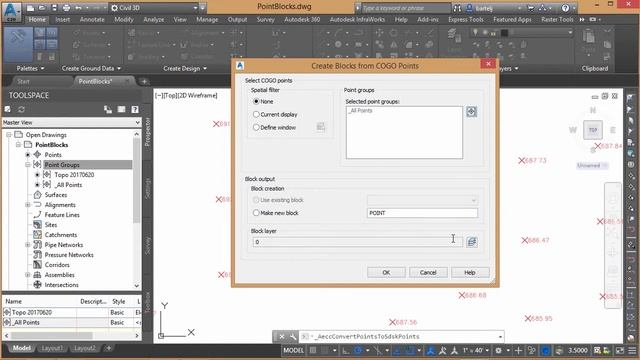This screenshot has width=640, height=360.
Task: Collapse the Point Groups tree node
Action: click(28, 164)
